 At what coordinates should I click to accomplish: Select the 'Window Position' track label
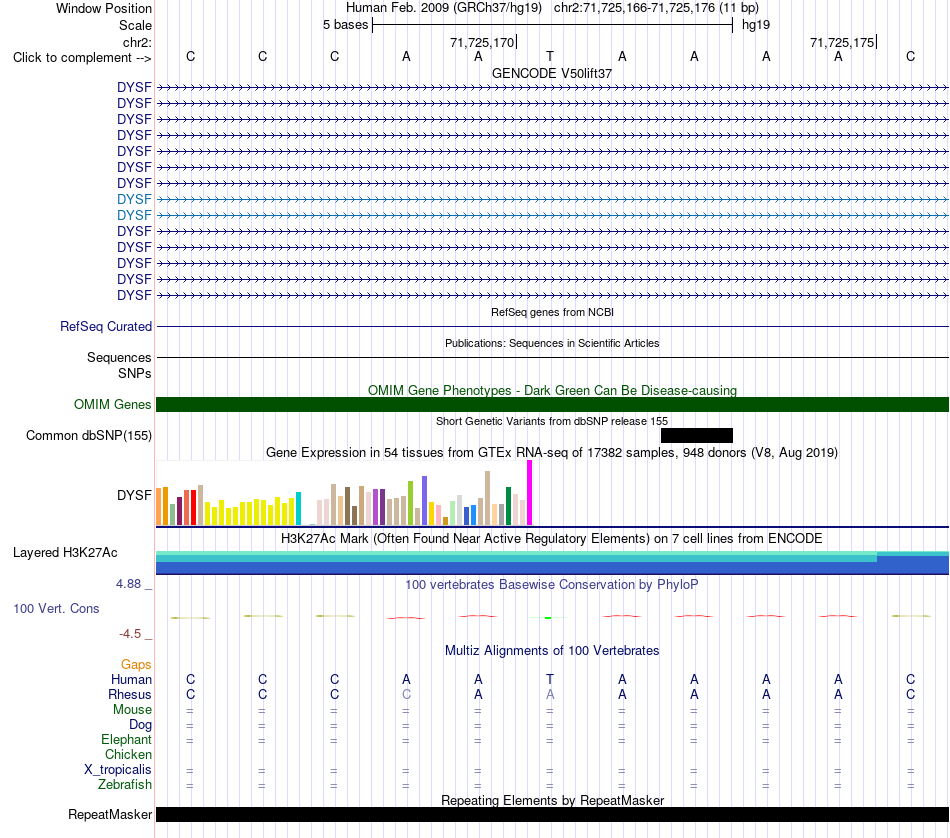point(104,8)
